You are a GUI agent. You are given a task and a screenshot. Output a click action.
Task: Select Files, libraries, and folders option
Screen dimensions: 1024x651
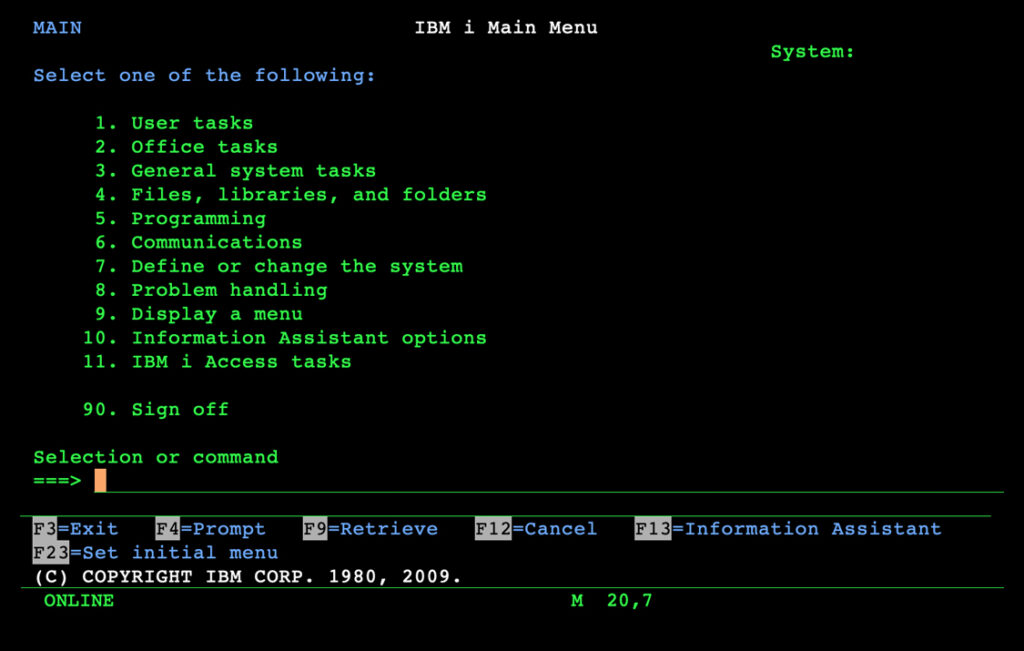pyautogui.click(x=308, y=195)
